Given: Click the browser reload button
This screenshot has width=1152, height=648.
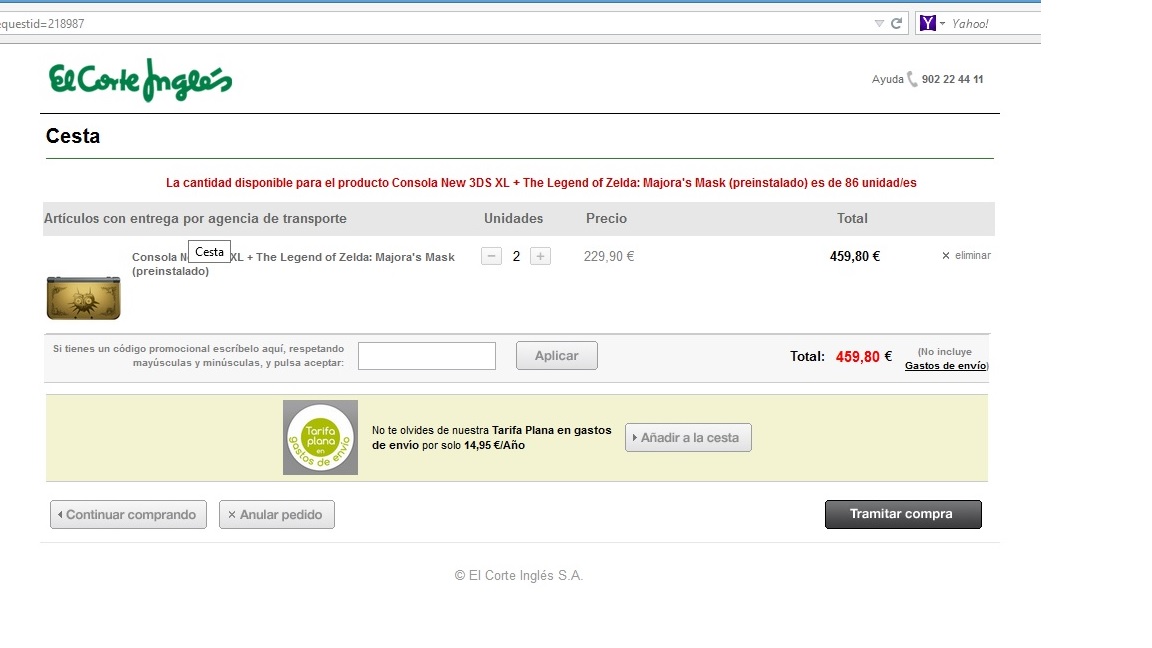Looking at the screenshot, I should tap(896, 24).
